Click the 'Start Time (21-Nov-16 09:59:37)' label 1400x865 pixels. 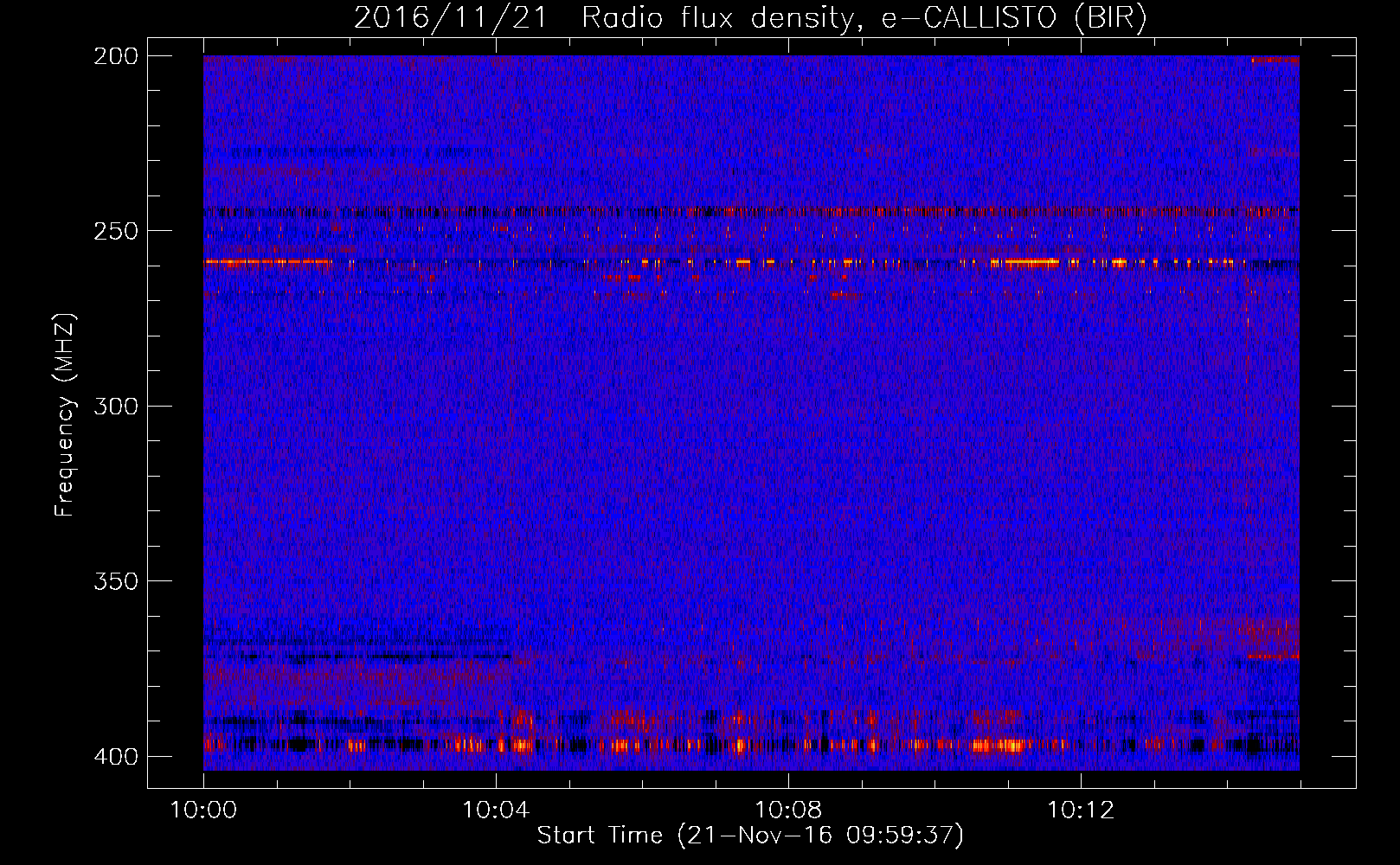(750, 836)
